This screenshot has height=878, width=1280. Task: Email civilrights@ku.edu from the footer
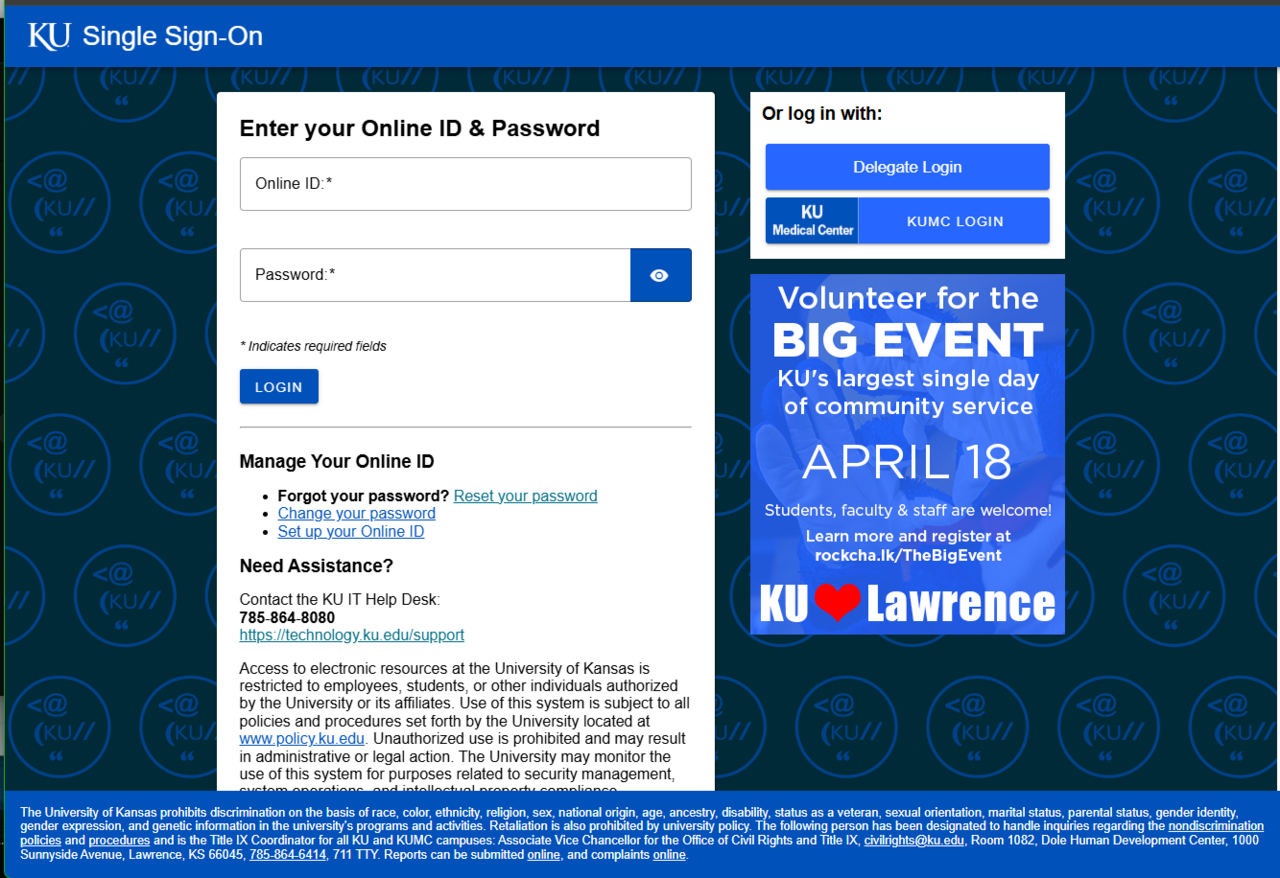coord(914,841)
